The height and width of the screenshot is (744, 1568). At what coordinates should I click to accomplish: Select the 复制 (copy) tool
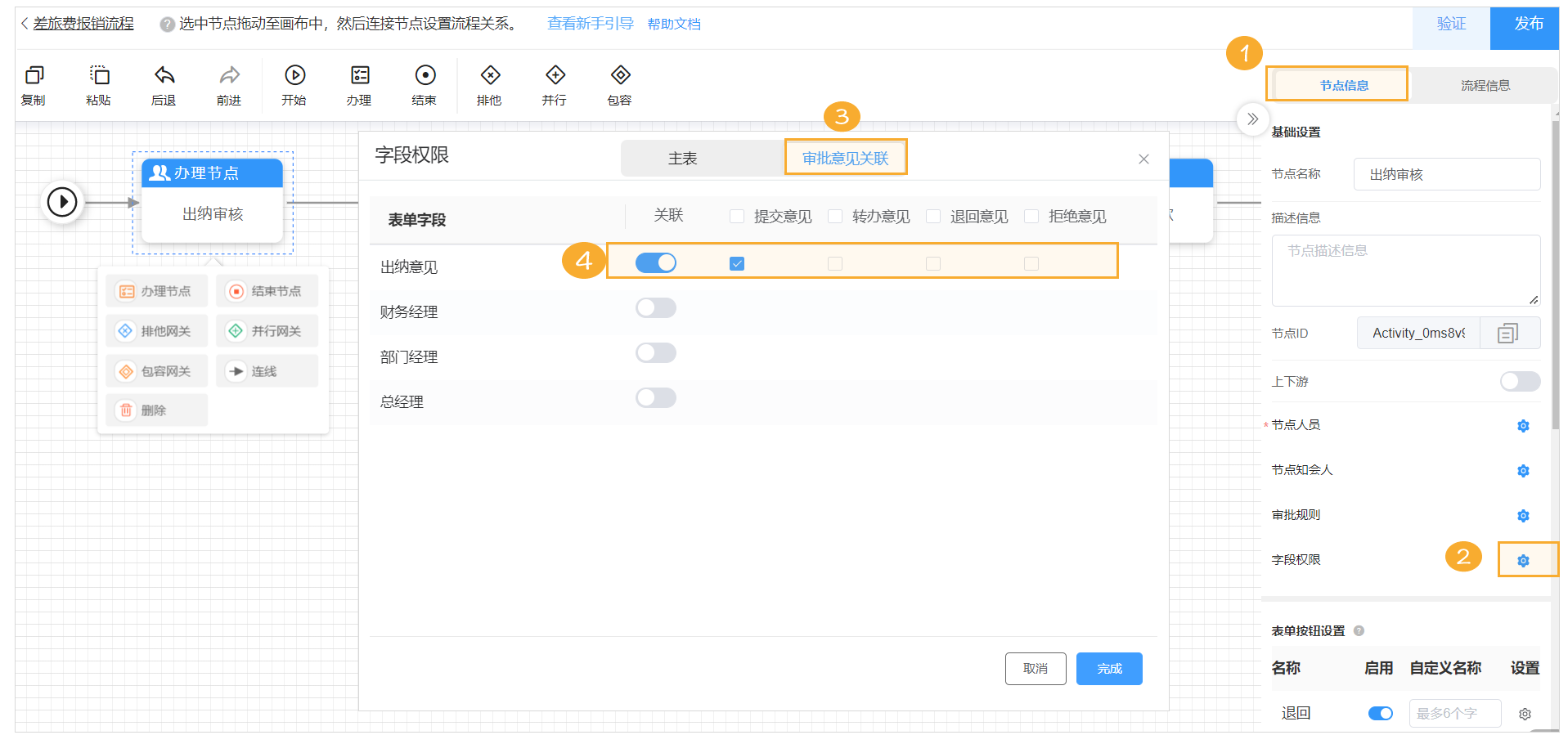pyautogui.click(x=34, y=84)
